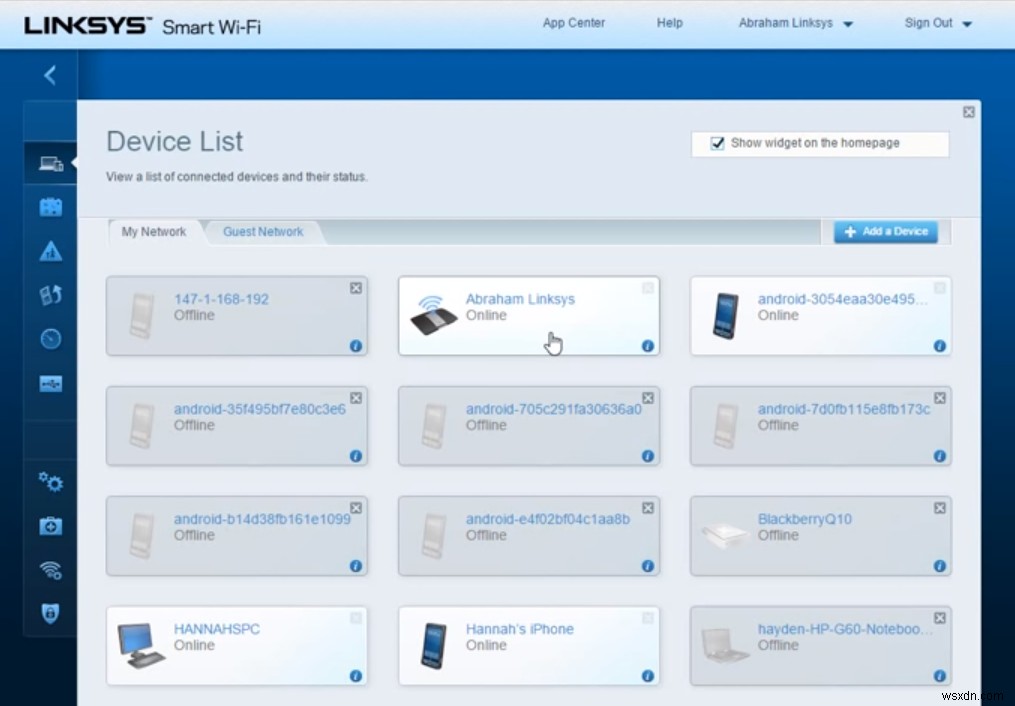Viewport: 1015px width, 706px height.
Task: Open USB external storage sidebar icon
Action: click(50, 384)
